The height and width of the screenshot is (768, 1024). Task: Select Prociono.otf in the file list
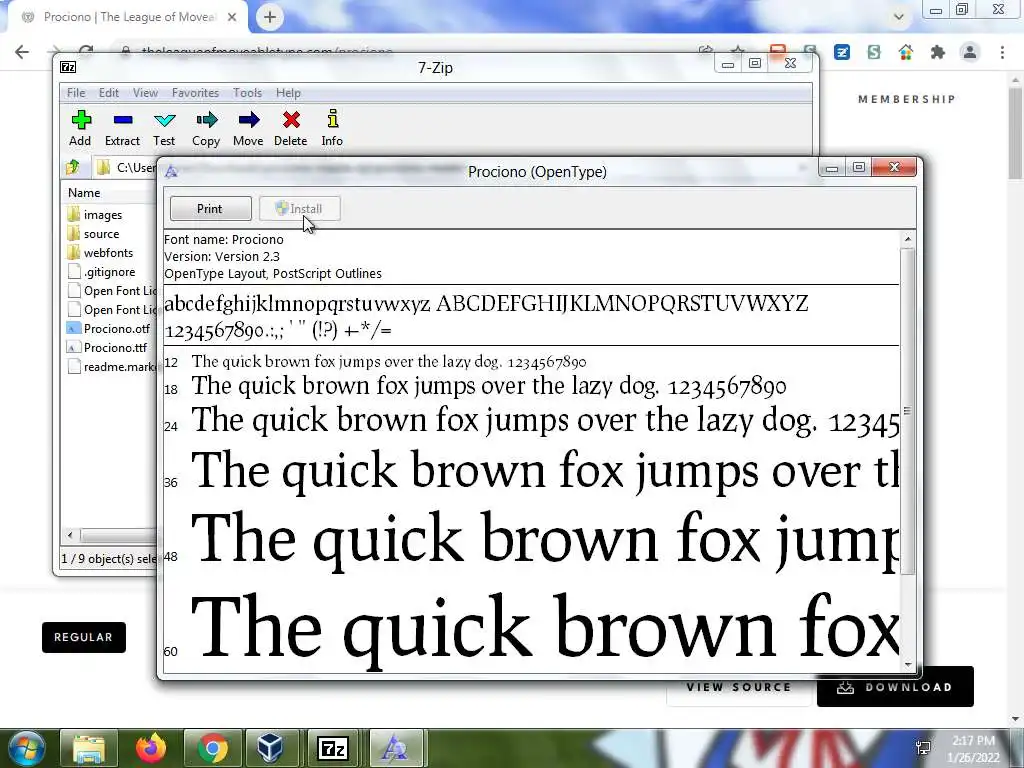coord(109,328)
